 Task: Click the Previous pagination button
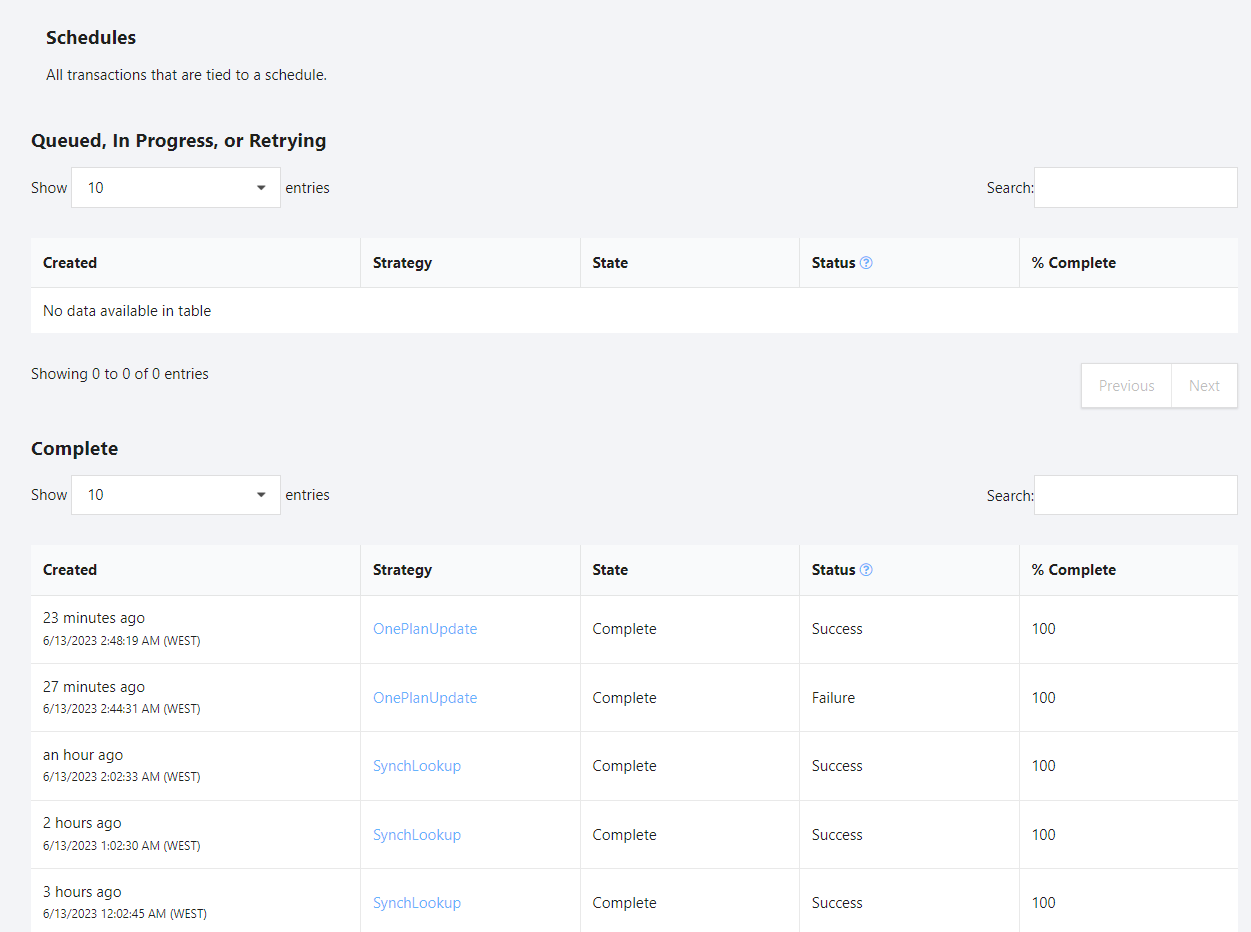coord(1126,385)
